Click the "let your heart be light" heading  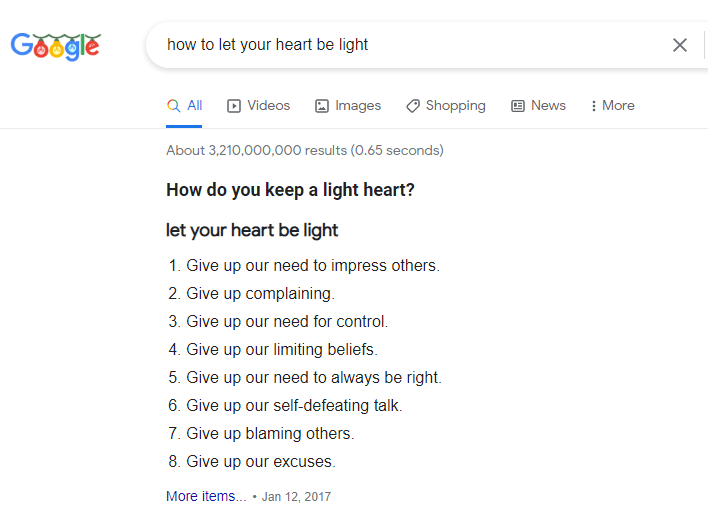click(x=252, y=230)
